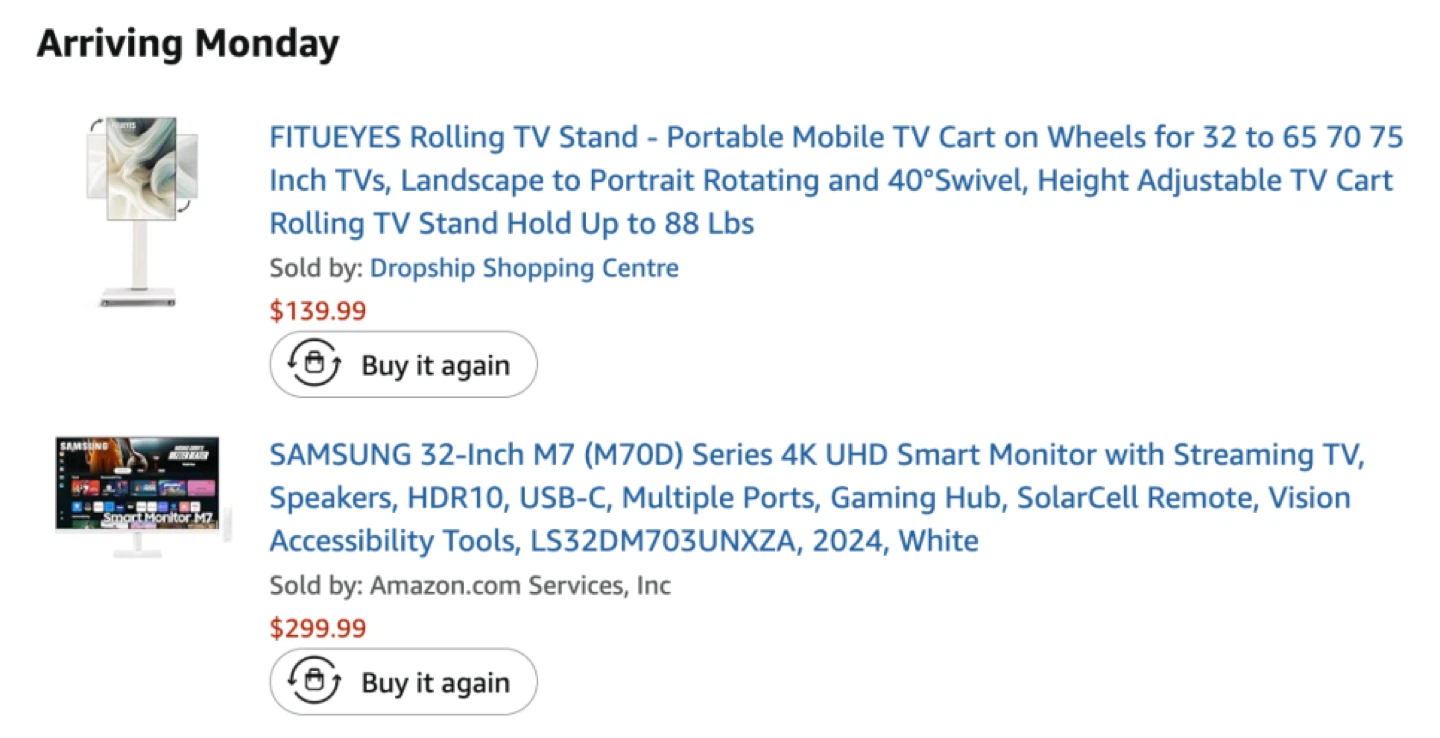Click the Samsung logo in the monitor thumbnail
This screenshot has height=738, width=1440.
[x=82, y=445]
